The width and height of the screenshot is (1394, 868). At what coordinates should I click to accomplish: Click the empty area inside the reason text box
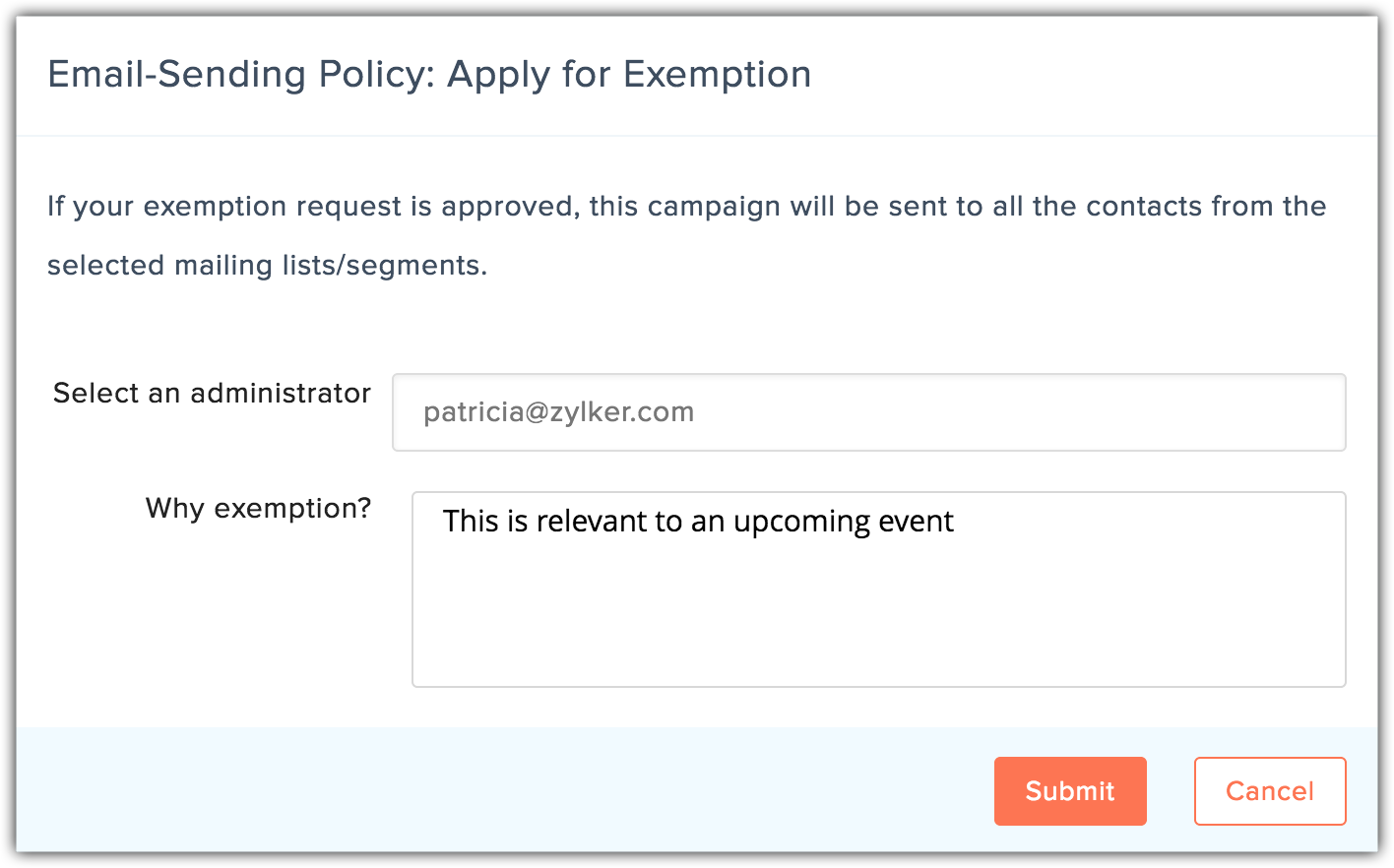[878, 620]
